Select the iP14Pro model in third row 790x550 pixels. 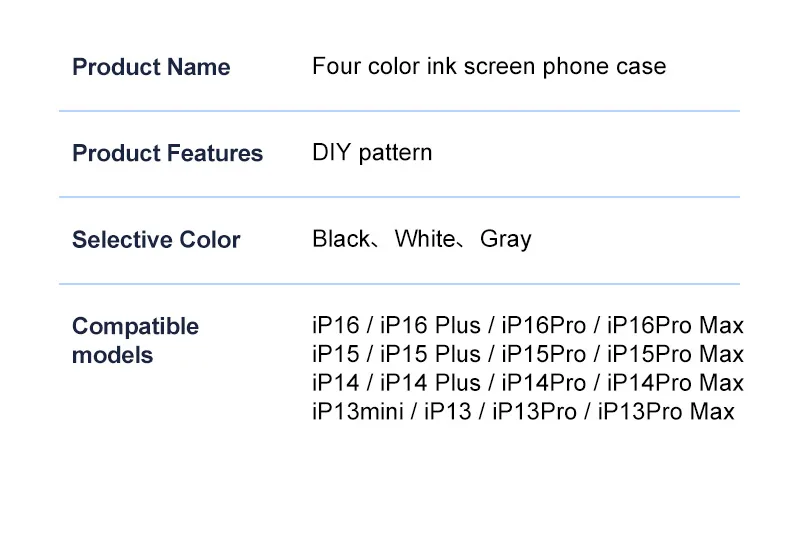[544, 382]
